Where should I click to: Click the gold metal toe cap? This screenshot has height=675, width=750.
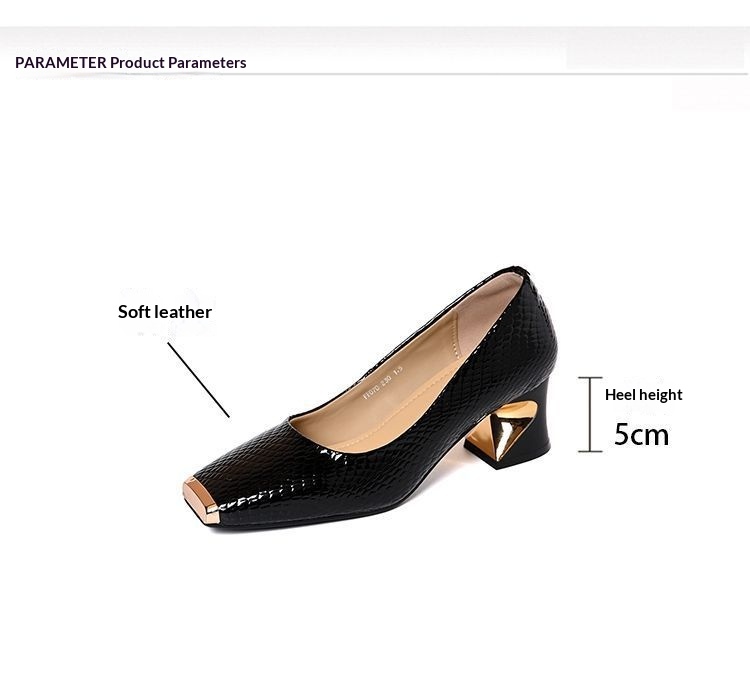pyautogui.click(x=201, y=500)
